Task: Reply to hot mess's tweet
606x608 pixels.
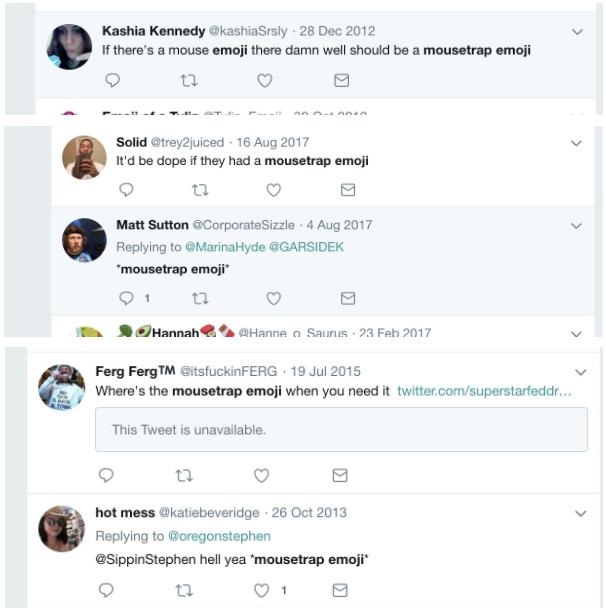Action: click(x=107, y=590)
